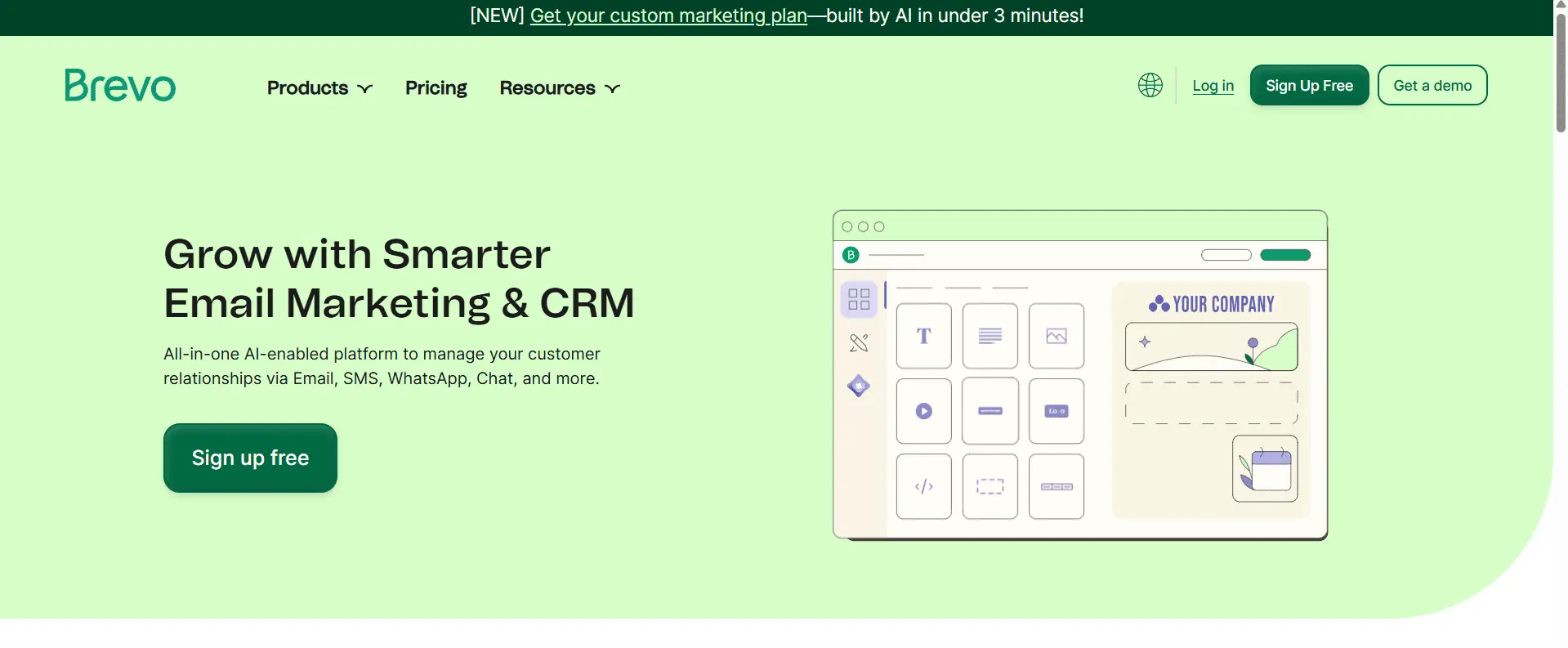
Task: Click the Brevo logo
Action: 120,86
